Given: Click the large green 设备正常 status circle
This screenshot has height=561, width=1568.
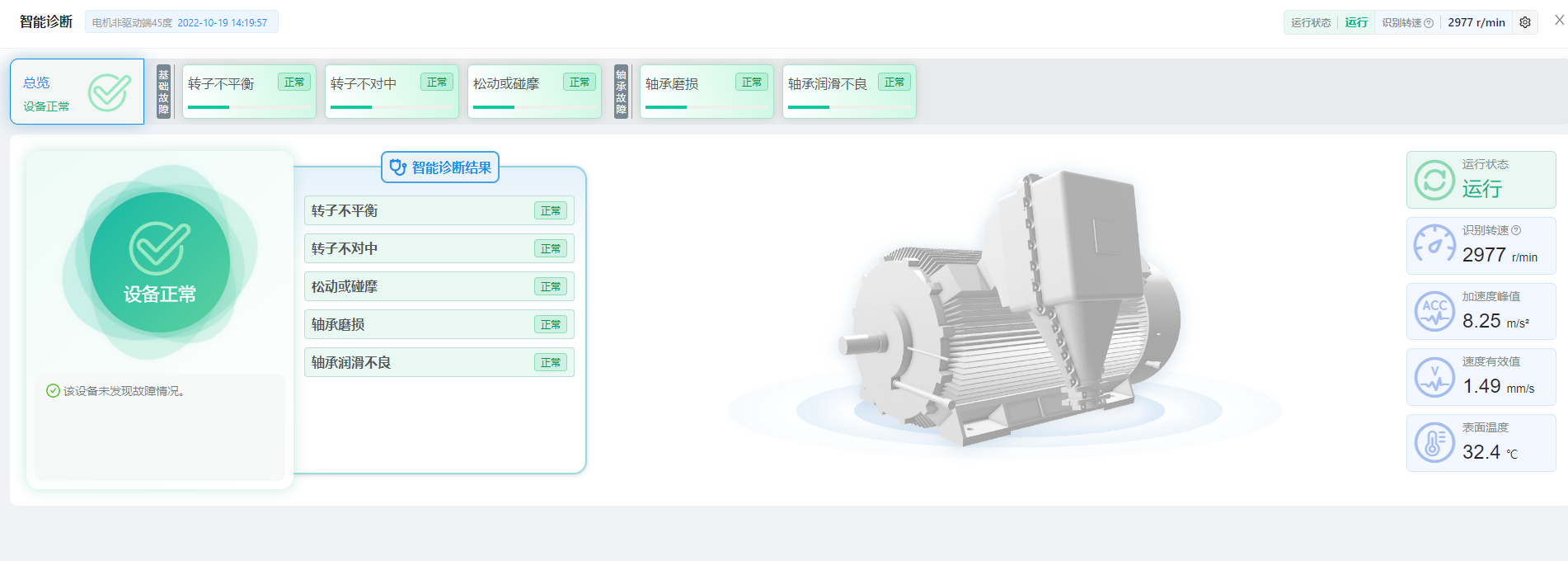Looking at the screenshot, I should [x=160, y=262].
